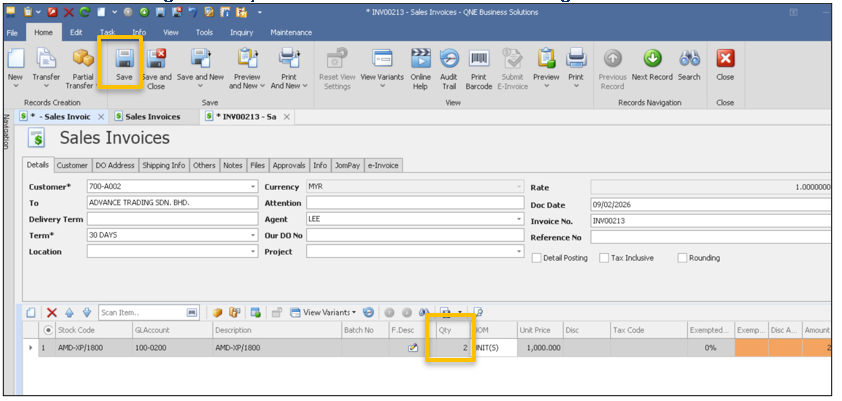Toggle the Rounding checkbox

pyautogui.click(x=682, y=258)
